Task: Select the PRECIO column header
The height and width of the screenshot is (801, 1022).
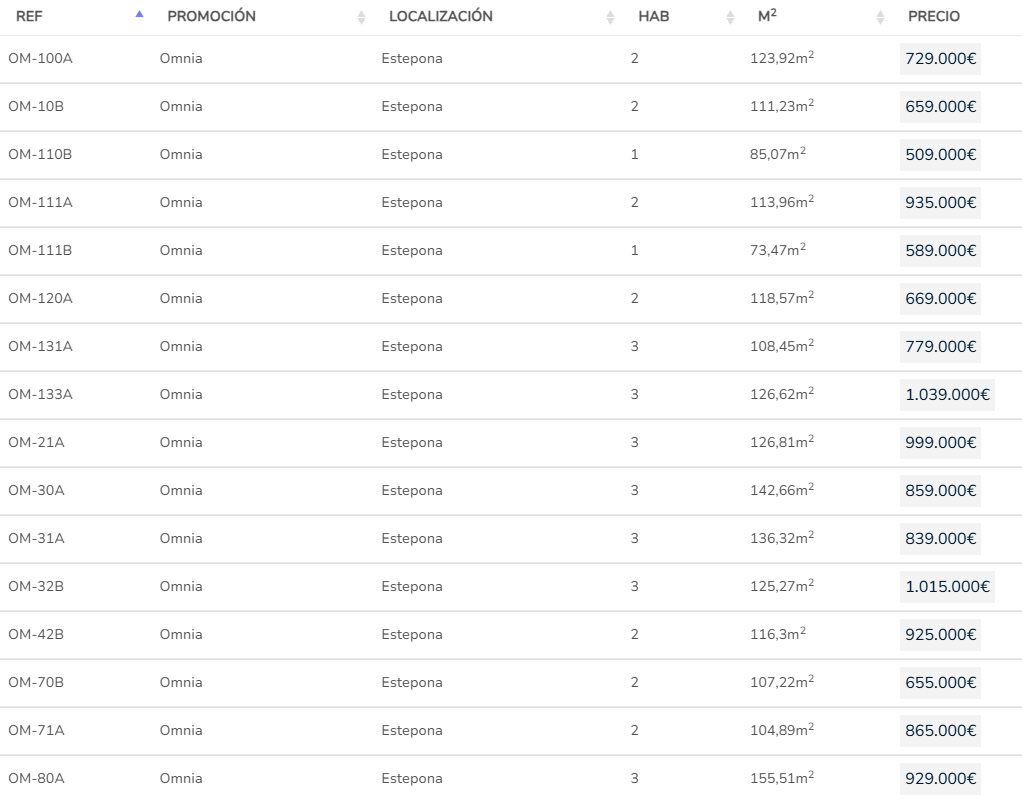Action: [x=933, y=17]
